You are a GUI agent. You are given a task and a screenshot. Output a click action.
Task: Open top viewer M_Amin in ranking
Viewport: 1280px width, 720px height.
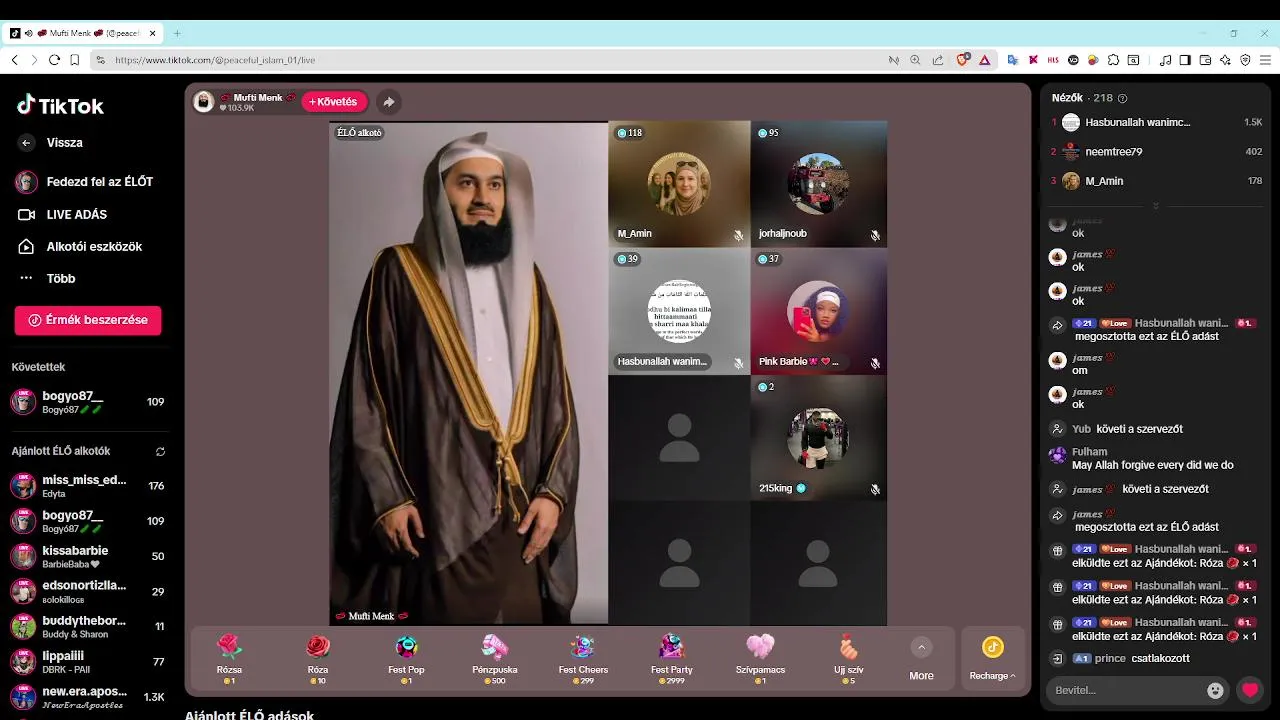[1156, 181]
